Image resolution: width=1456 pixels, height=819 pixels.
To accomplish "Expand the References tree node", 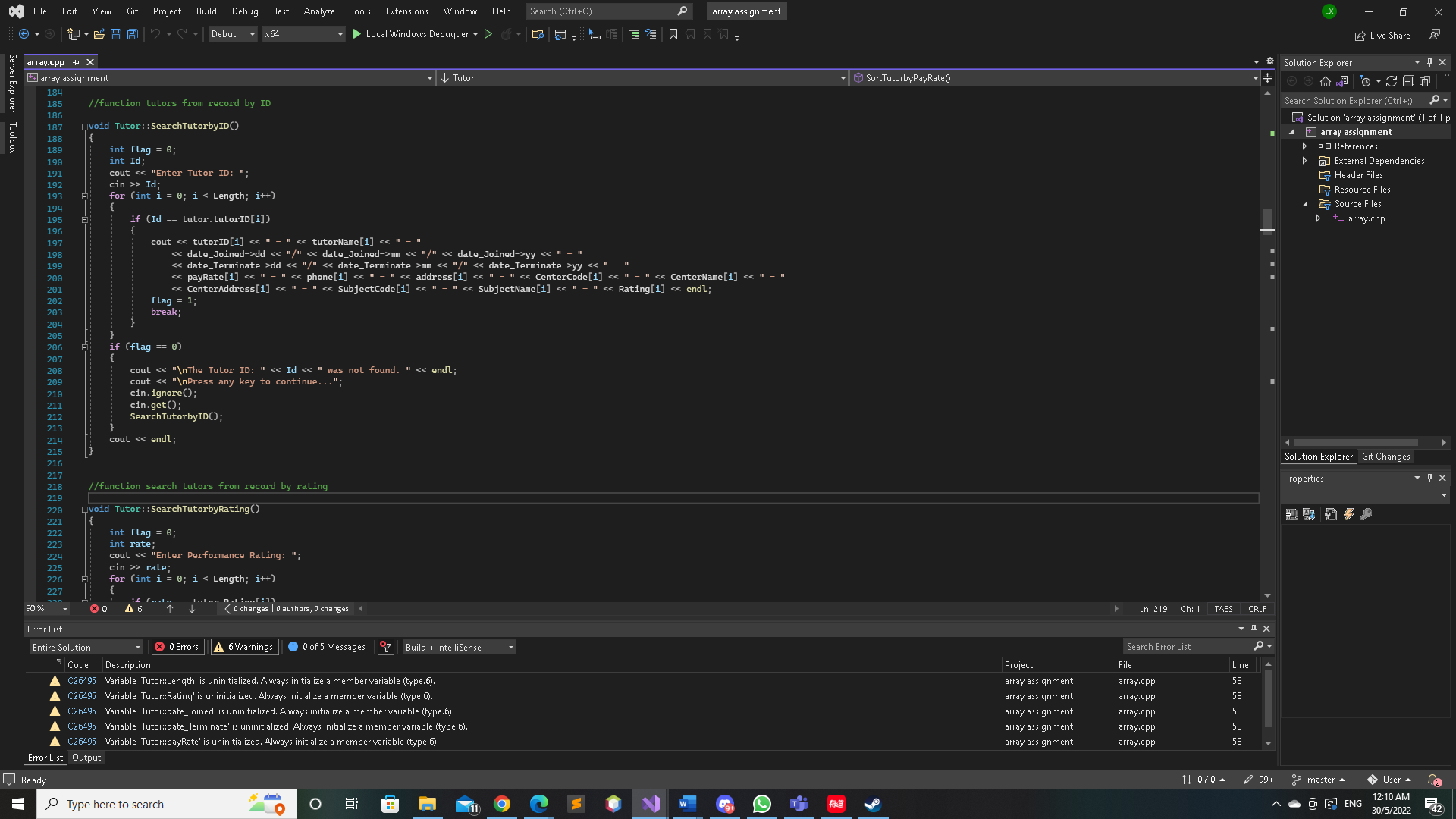I will pyautogui.click(x=1304, y=146).
